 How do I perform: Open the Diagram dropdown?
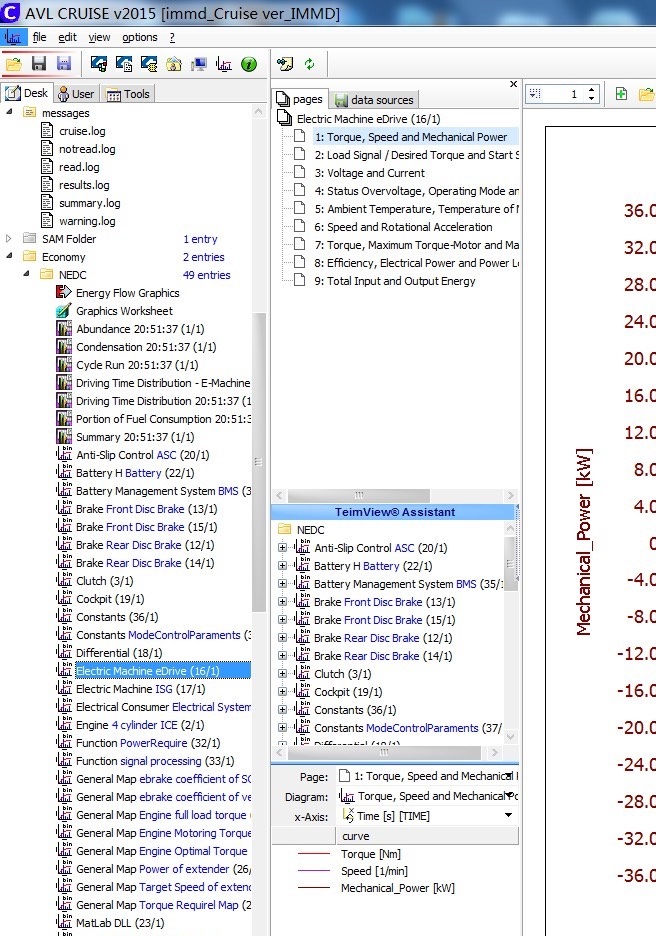[509, 796]
